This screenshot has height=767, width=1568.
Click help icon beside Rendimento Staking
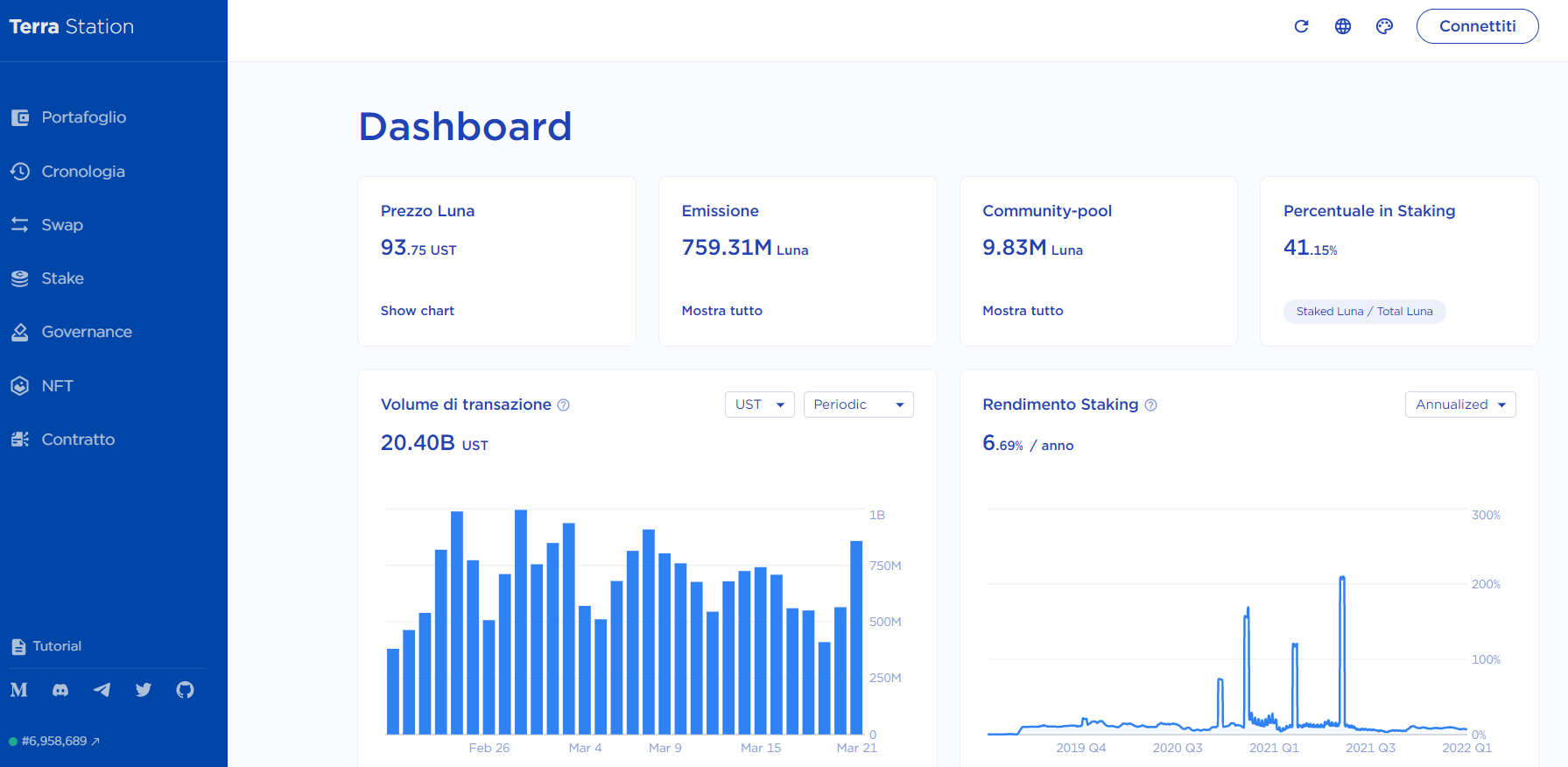pyautogui.click(x=1151, y=405)
